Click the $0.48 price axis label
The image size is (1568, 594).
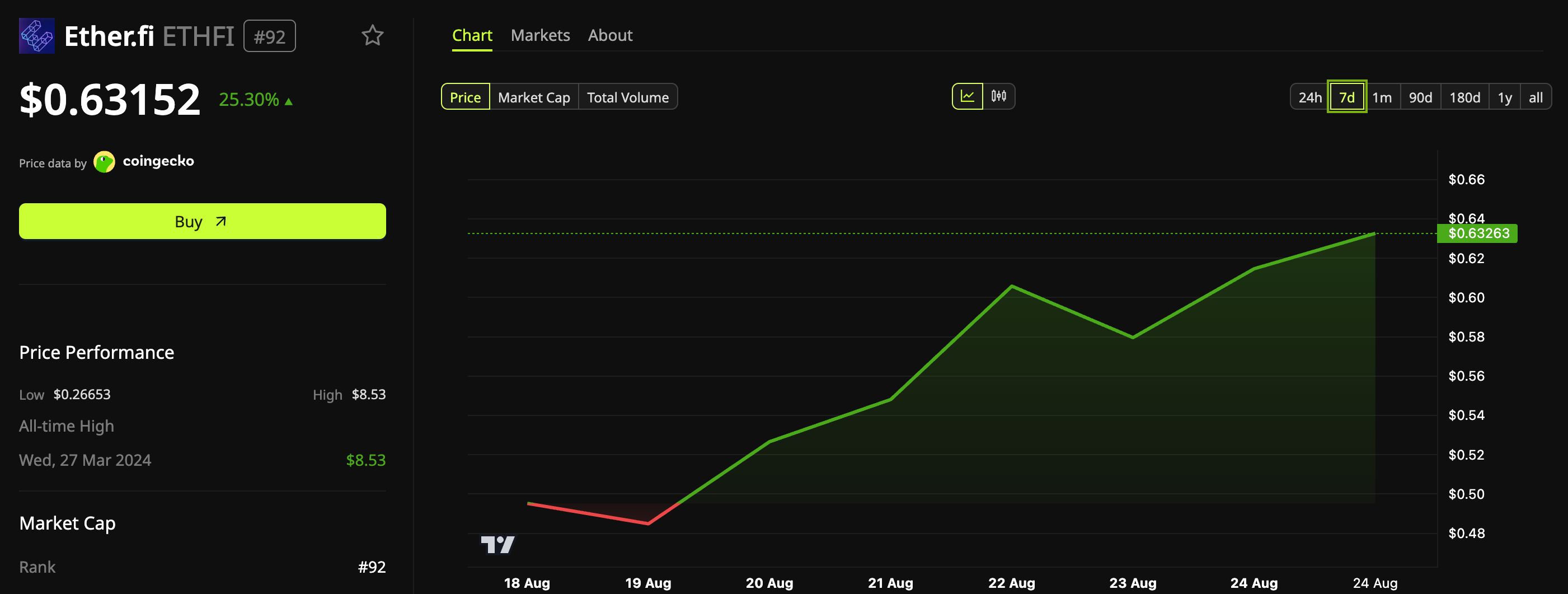(1466, 533)
